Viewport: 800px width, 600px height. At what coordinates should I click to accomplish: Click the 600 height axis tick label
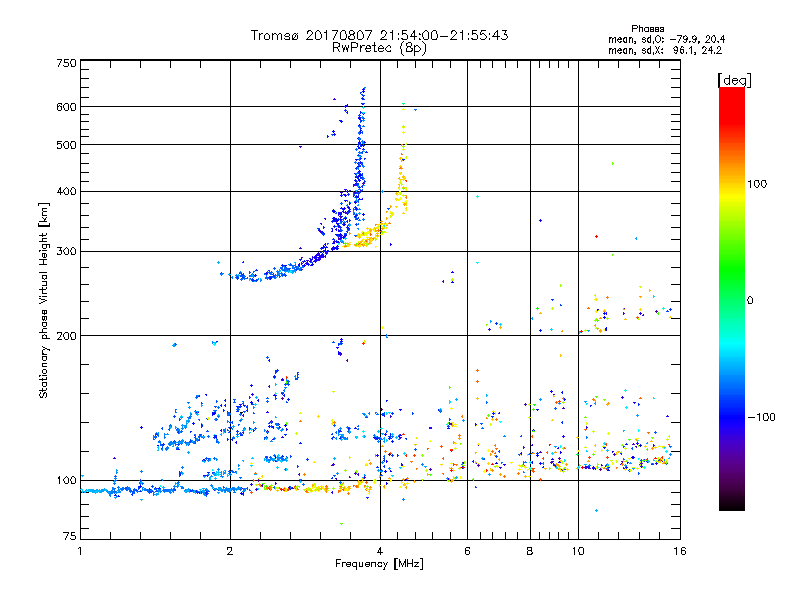66,107
